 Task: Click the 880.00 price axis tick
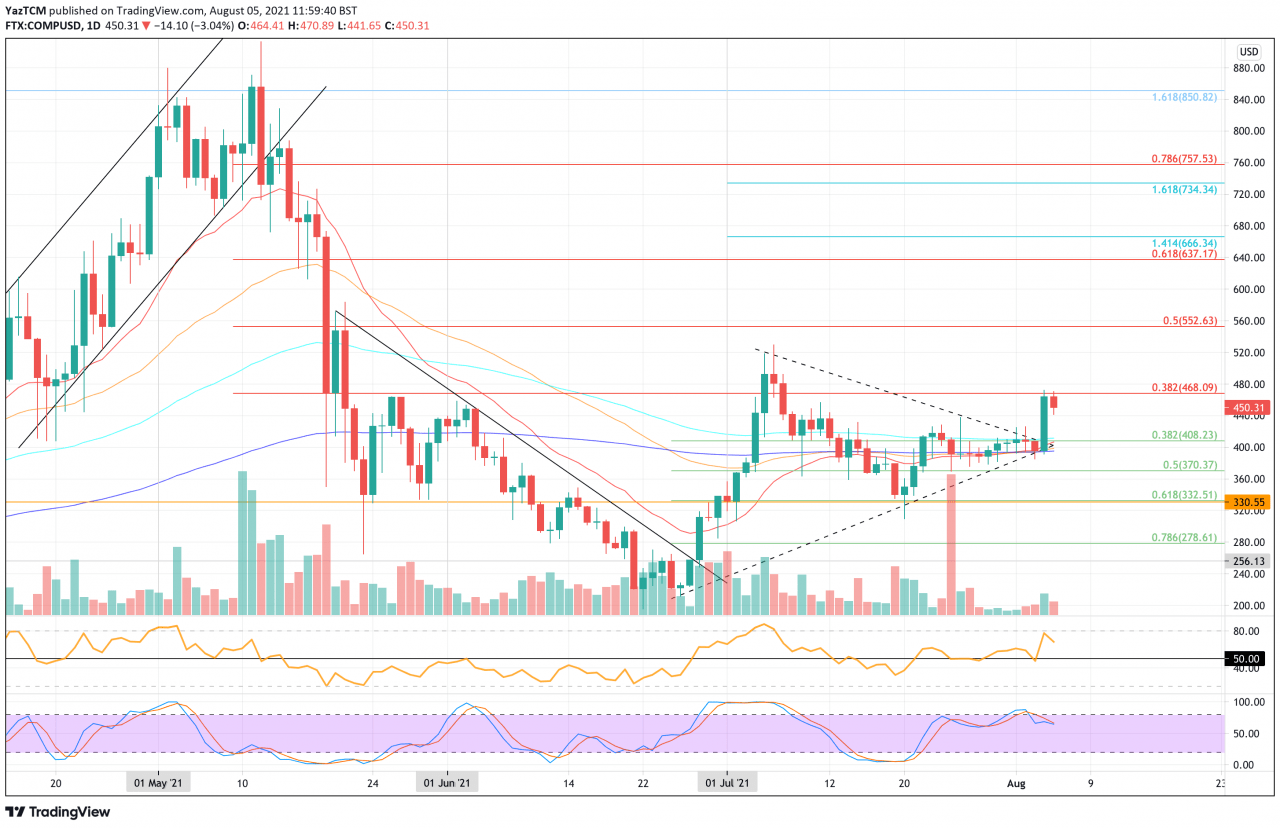pos(1250,68)
